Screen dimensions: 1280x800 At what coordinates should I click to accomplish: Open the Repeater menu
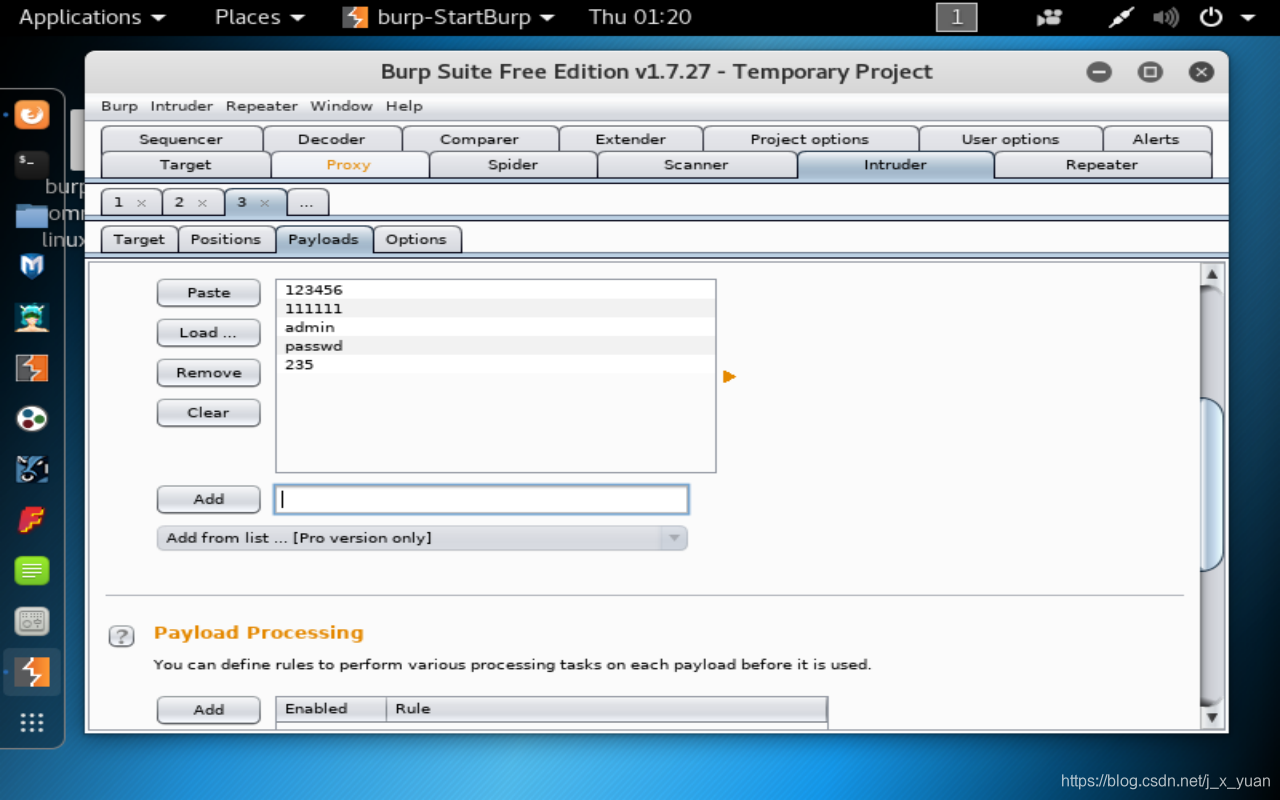(x=261, y=106)
